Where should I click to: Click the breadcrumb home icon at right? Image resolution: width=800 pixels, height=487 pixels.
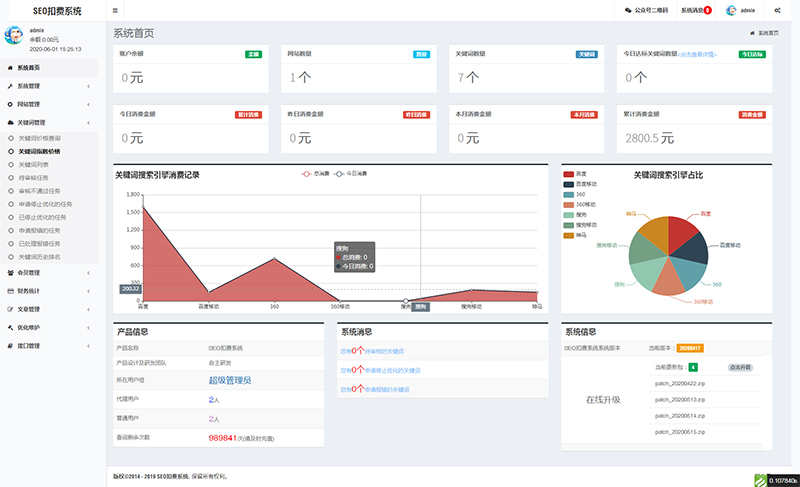pos(752,33)
